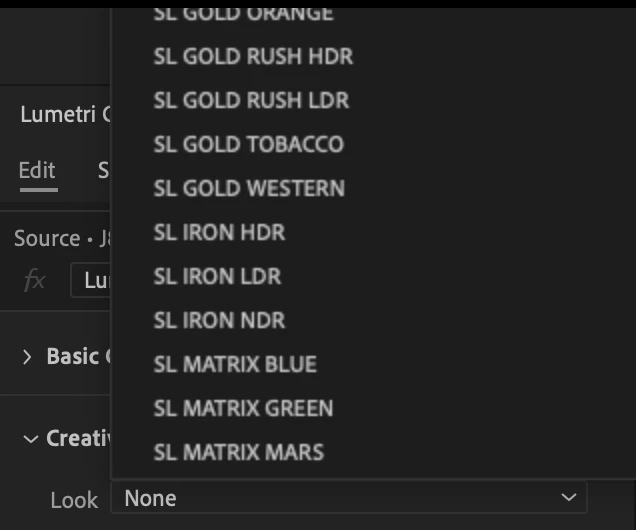Switch to the Edit tab
The image size is (636, 530).
37,170
